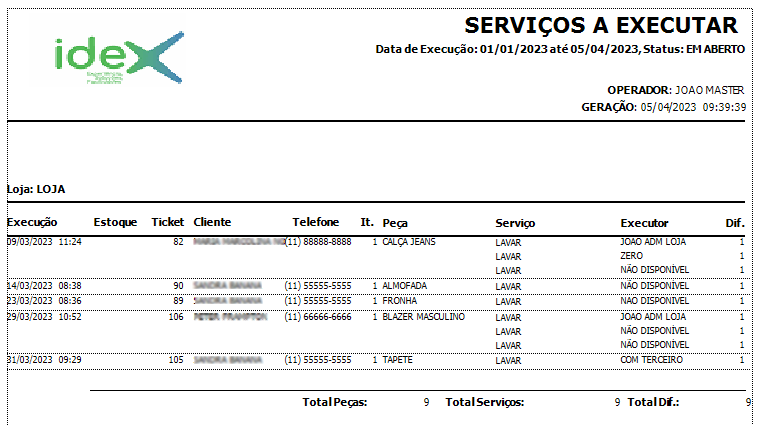The height and width of the screenshot is (425, 762).
Task: Click the 'TAPETE' item
Action: click(397, 359)
